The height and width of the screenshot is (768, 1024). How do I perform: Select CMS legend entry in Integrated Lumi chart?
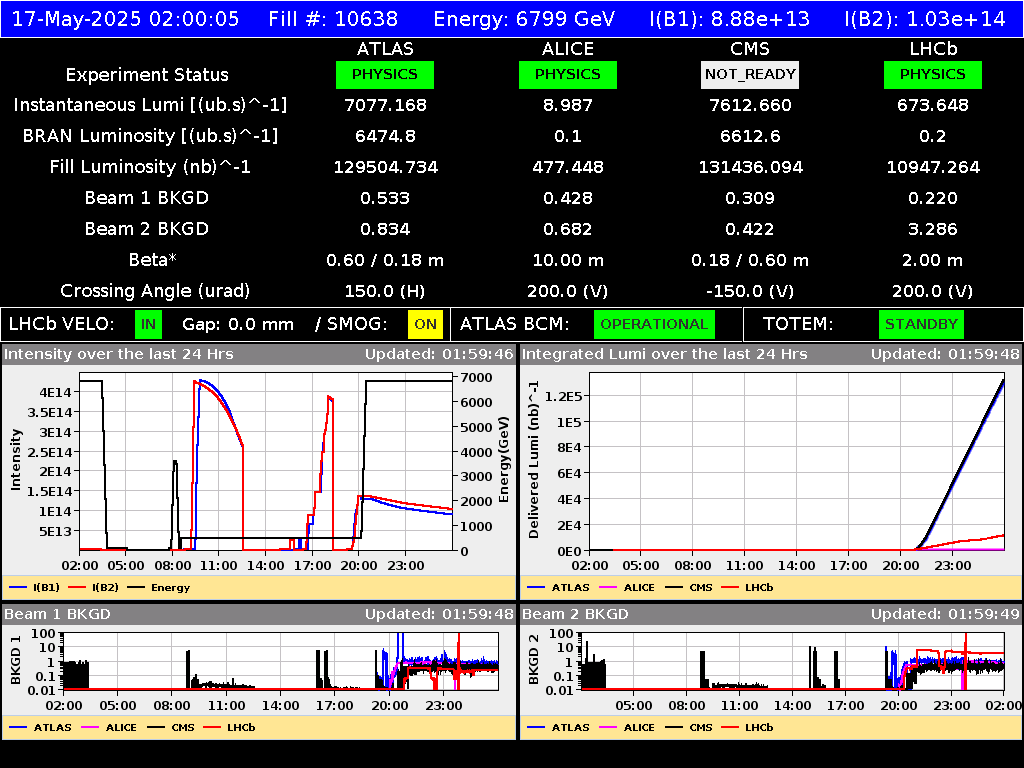click(689, 588)
